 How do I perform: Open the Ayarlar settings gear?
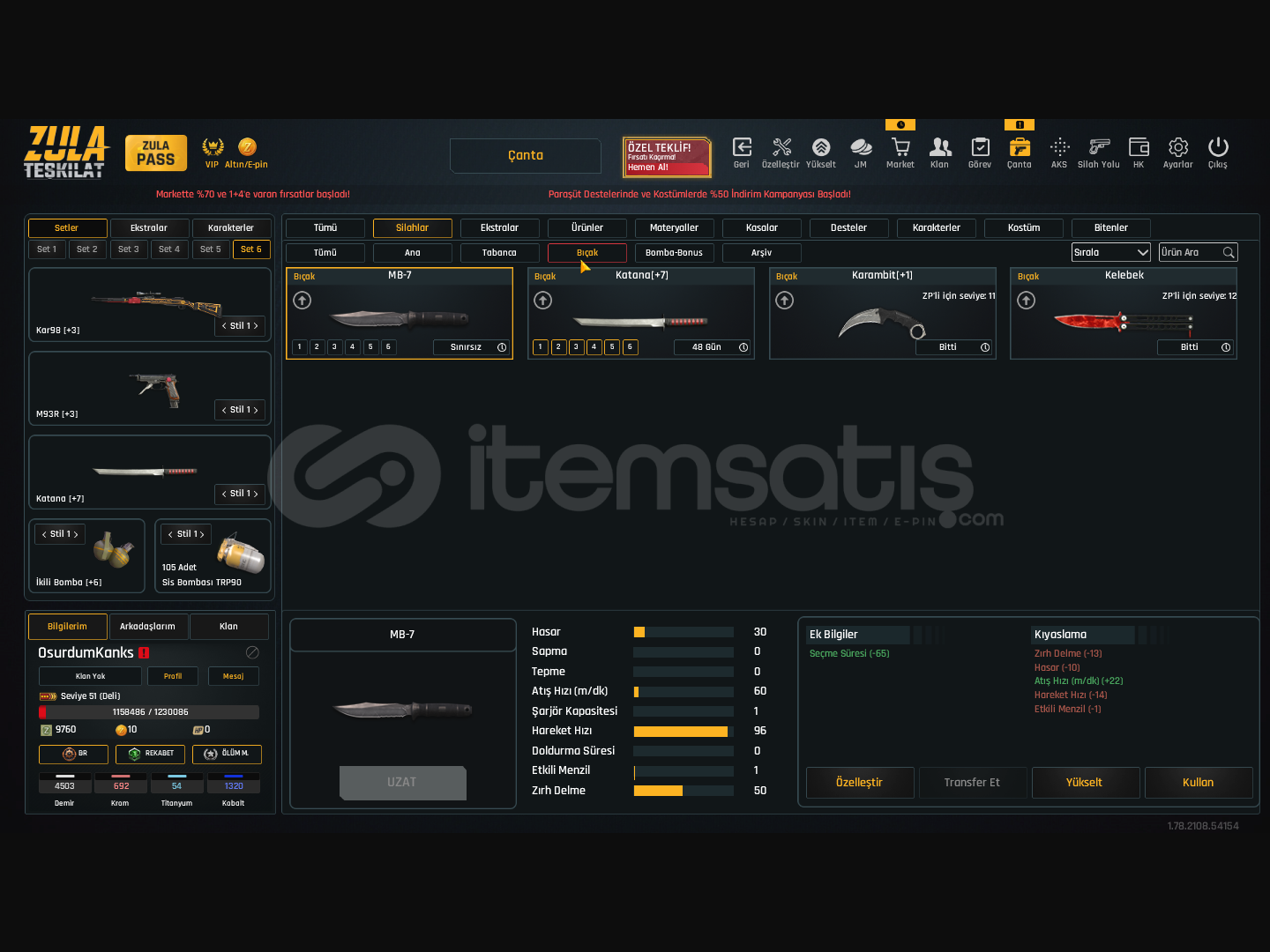pos(1178,147)
